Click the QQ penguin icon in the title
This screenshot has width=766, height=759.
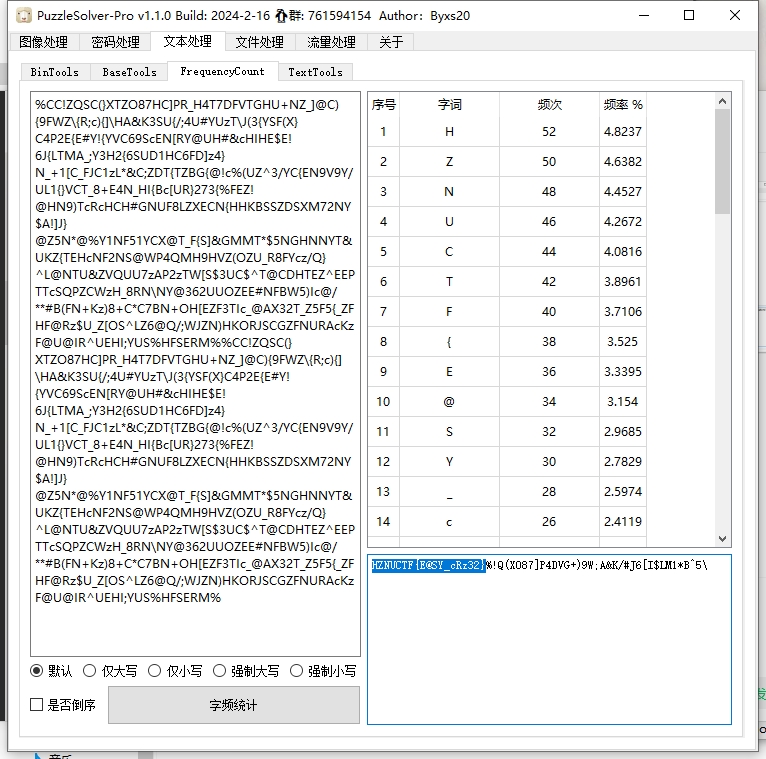pos(283,16)
